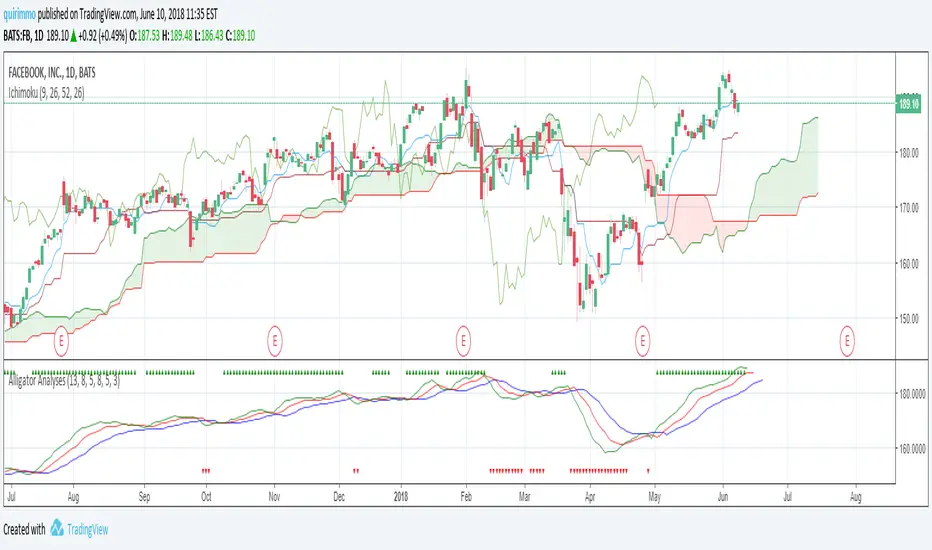Click the Jun label on the time axis

723,496
